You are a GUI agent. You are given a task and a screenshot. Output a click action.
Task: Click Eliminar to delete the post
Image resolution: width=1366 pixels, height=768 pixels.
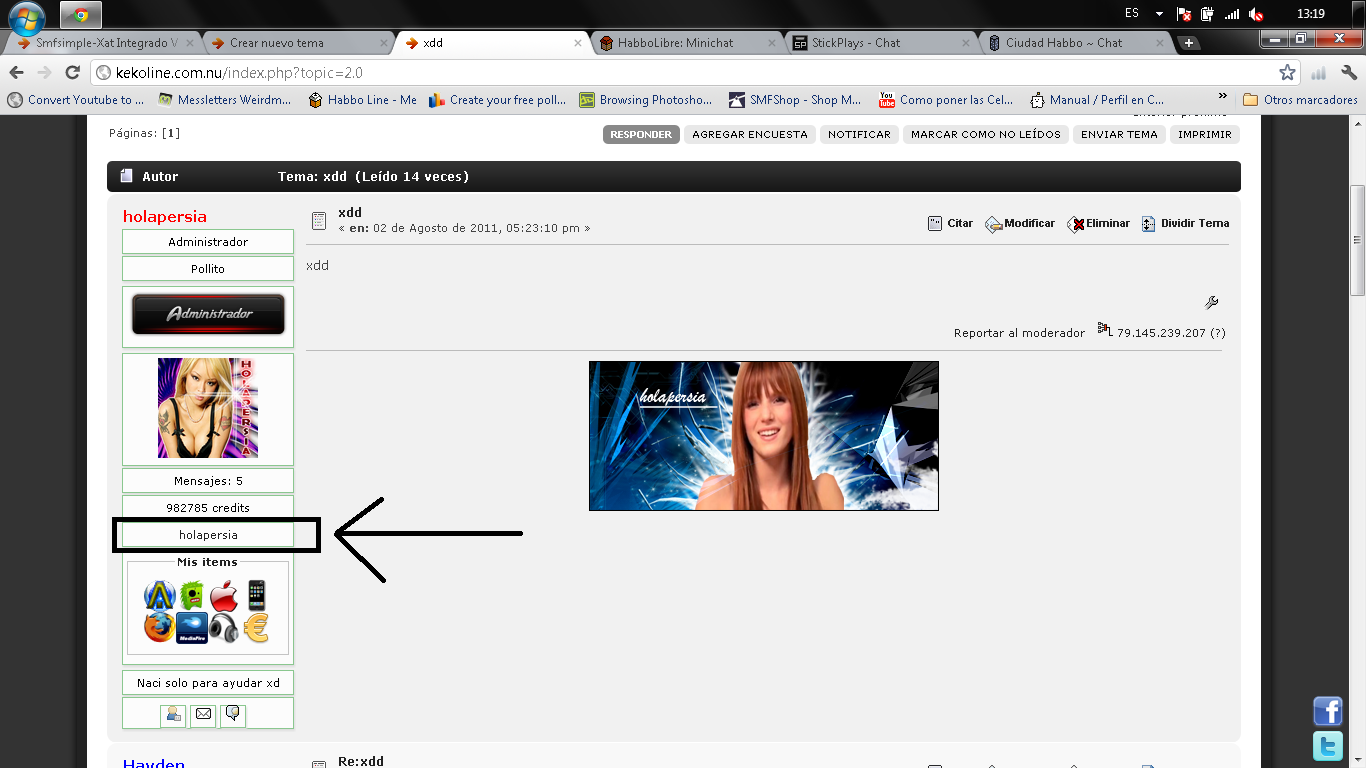(1099, 224)
